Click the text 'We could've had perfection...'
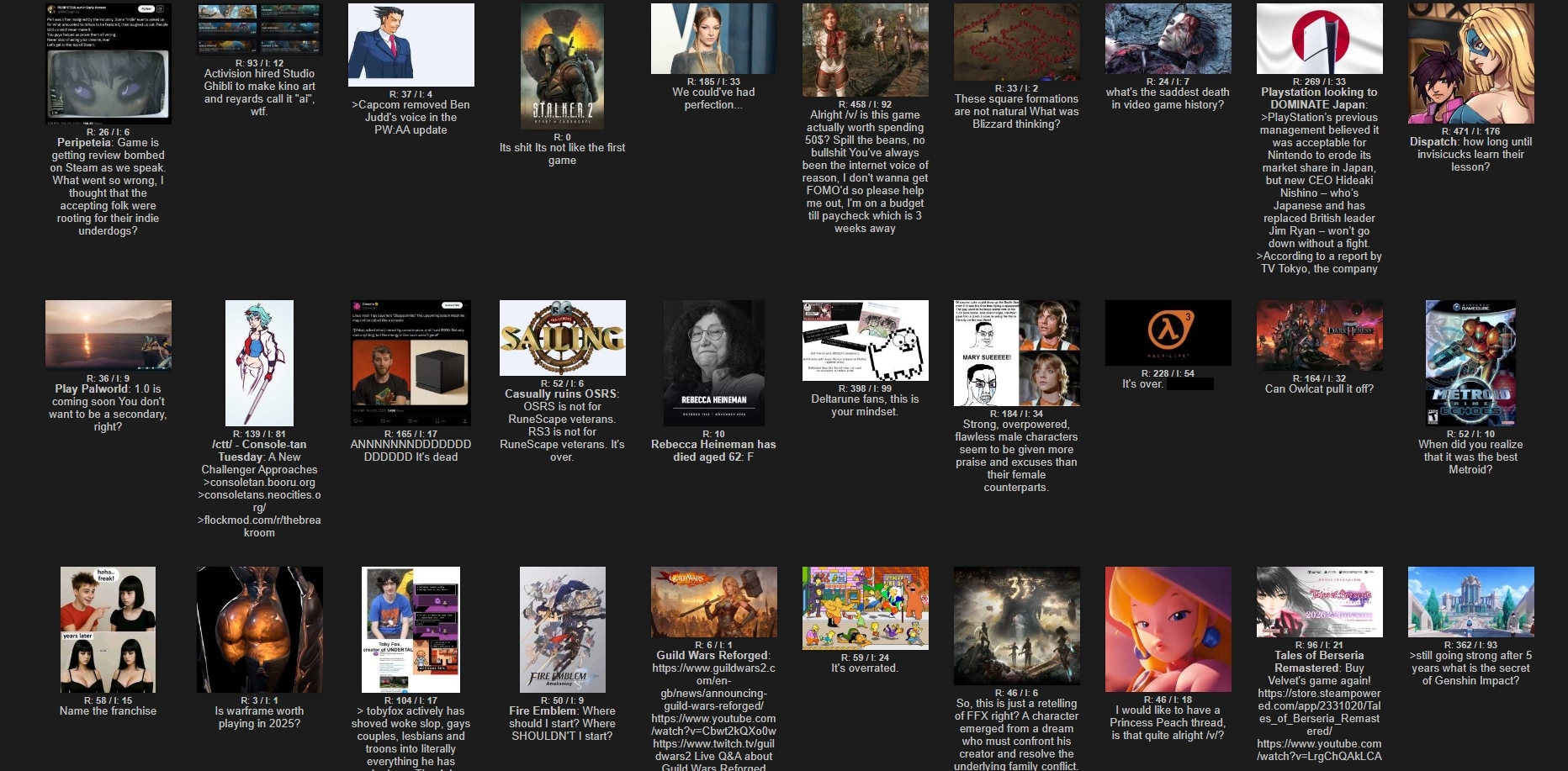The width and height of the screenshot is (1568, 771). 714,98
